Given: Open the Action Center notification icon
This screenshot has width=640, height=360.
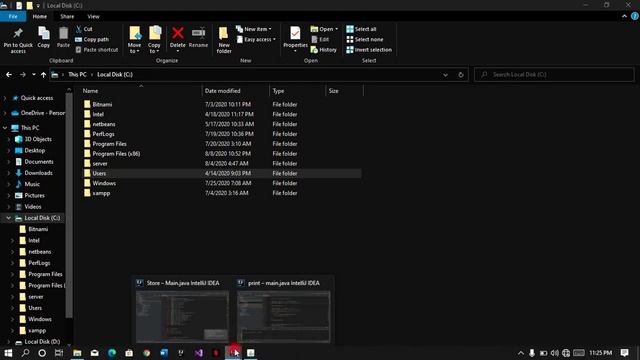Looking at the screenshot, I should pyautogui.click(x=624, y=353).
